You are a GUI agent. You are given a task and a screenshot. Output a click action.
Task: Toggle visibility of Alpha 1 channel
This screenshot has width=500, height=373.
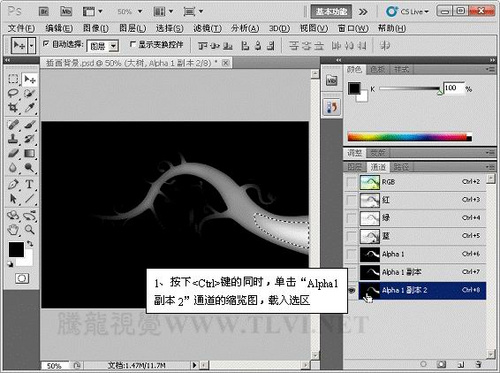[352, 254]
